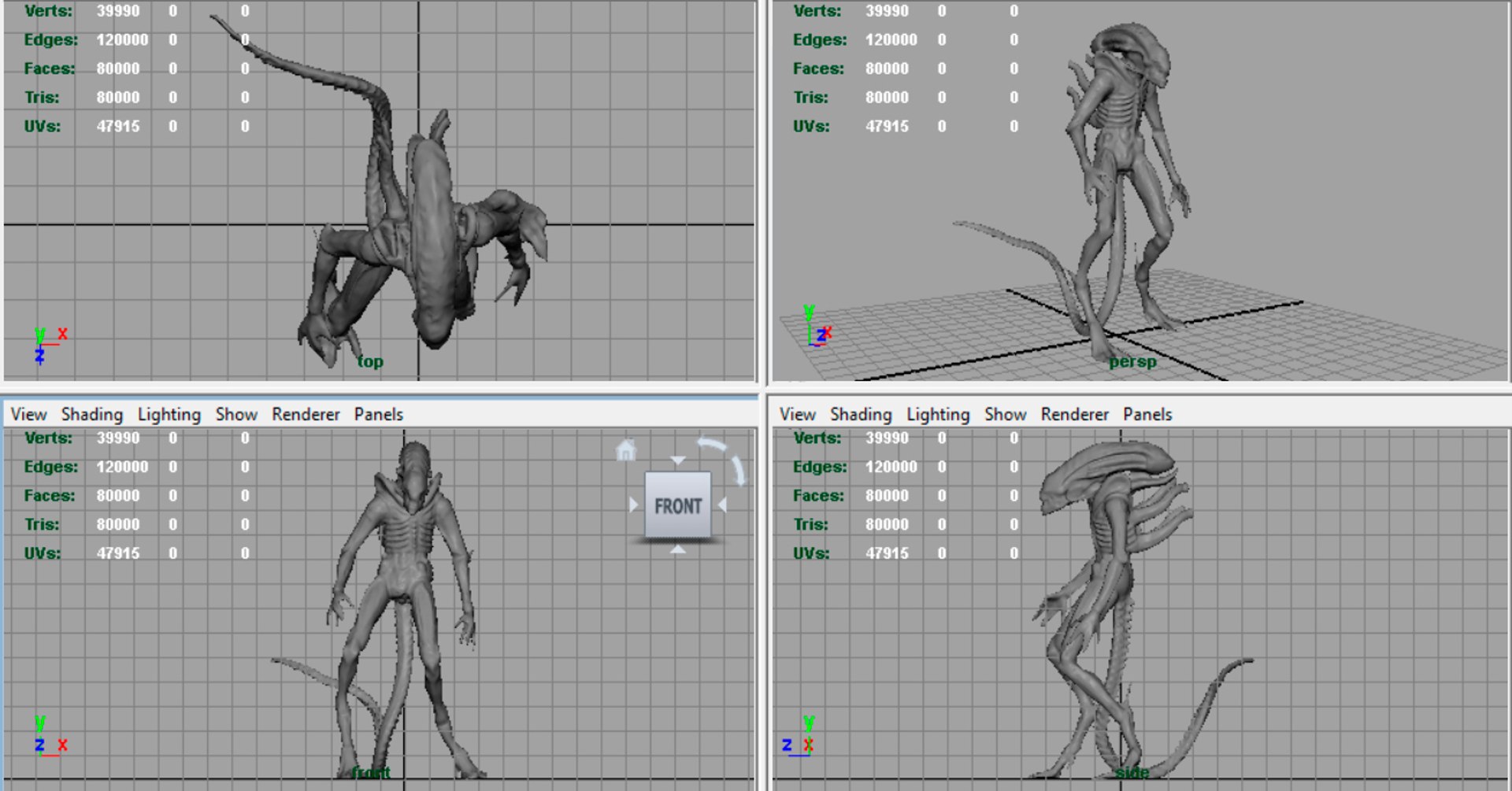Open the Lighting menu in the front panel
Viewport: 1512px width, 791px height.
(169, 414)
